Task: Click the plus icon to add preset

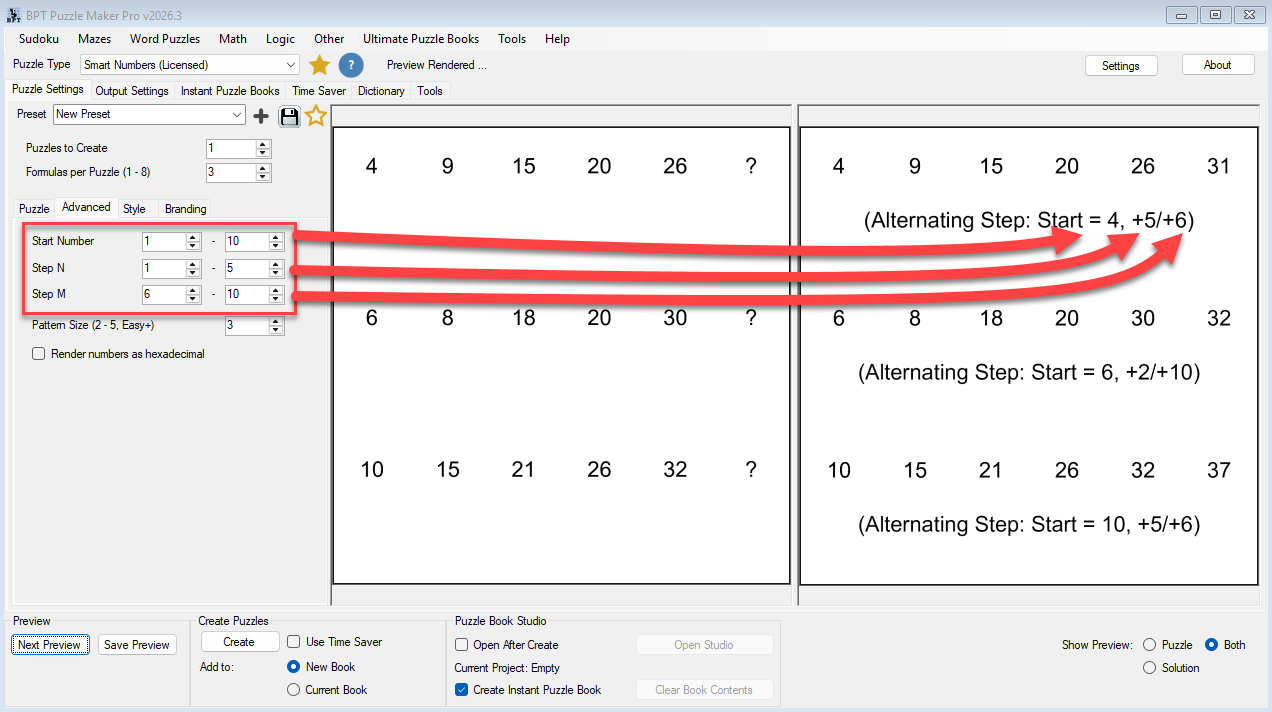Action: (x=261, y=116)
